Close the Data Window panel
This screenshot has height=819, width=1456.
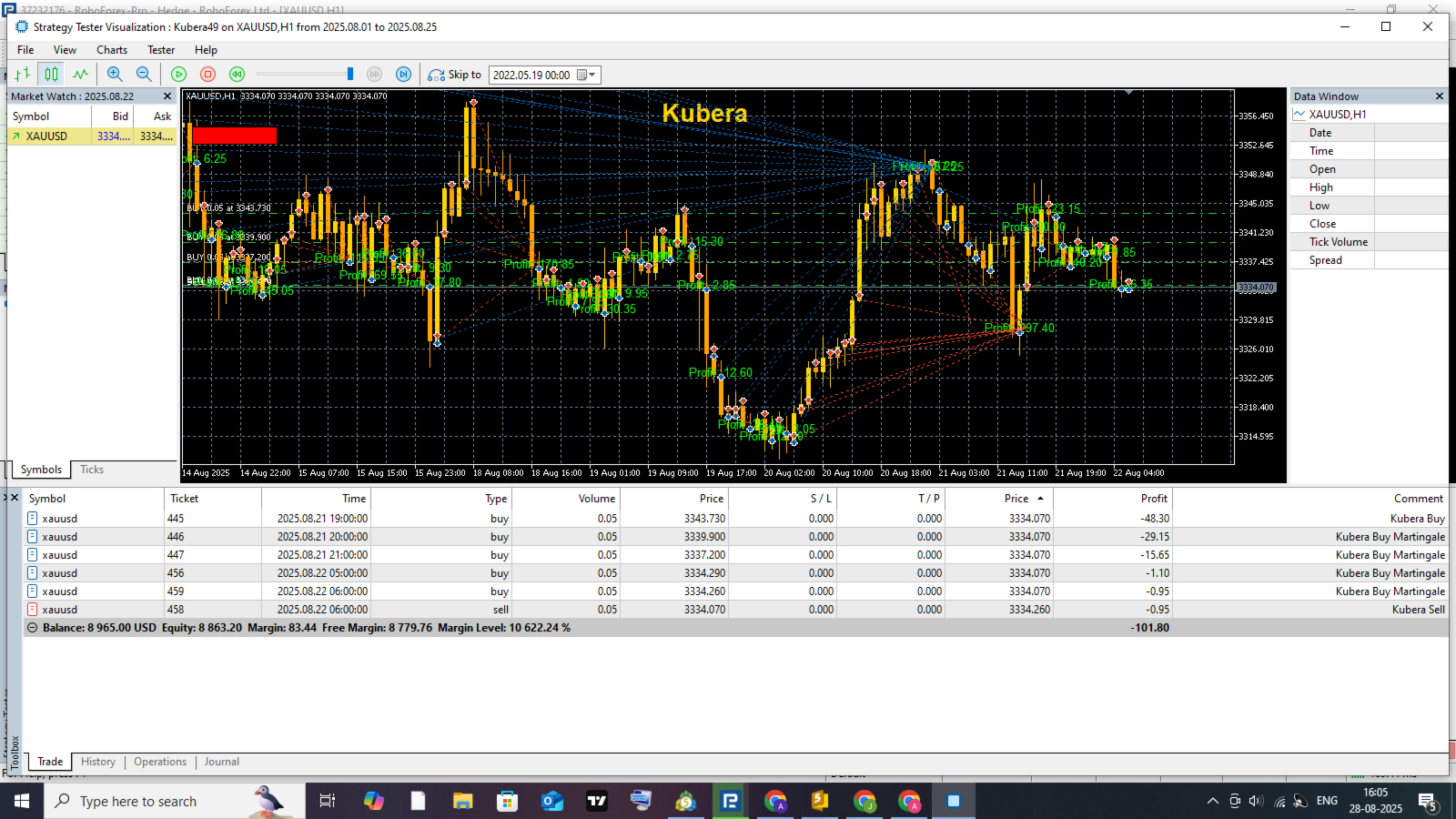(x=1439, y=96)
